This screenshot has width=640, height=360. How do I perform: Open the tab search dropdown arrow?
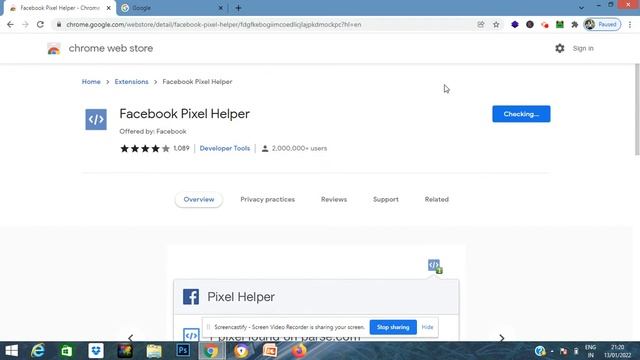(x=581, y=8)
